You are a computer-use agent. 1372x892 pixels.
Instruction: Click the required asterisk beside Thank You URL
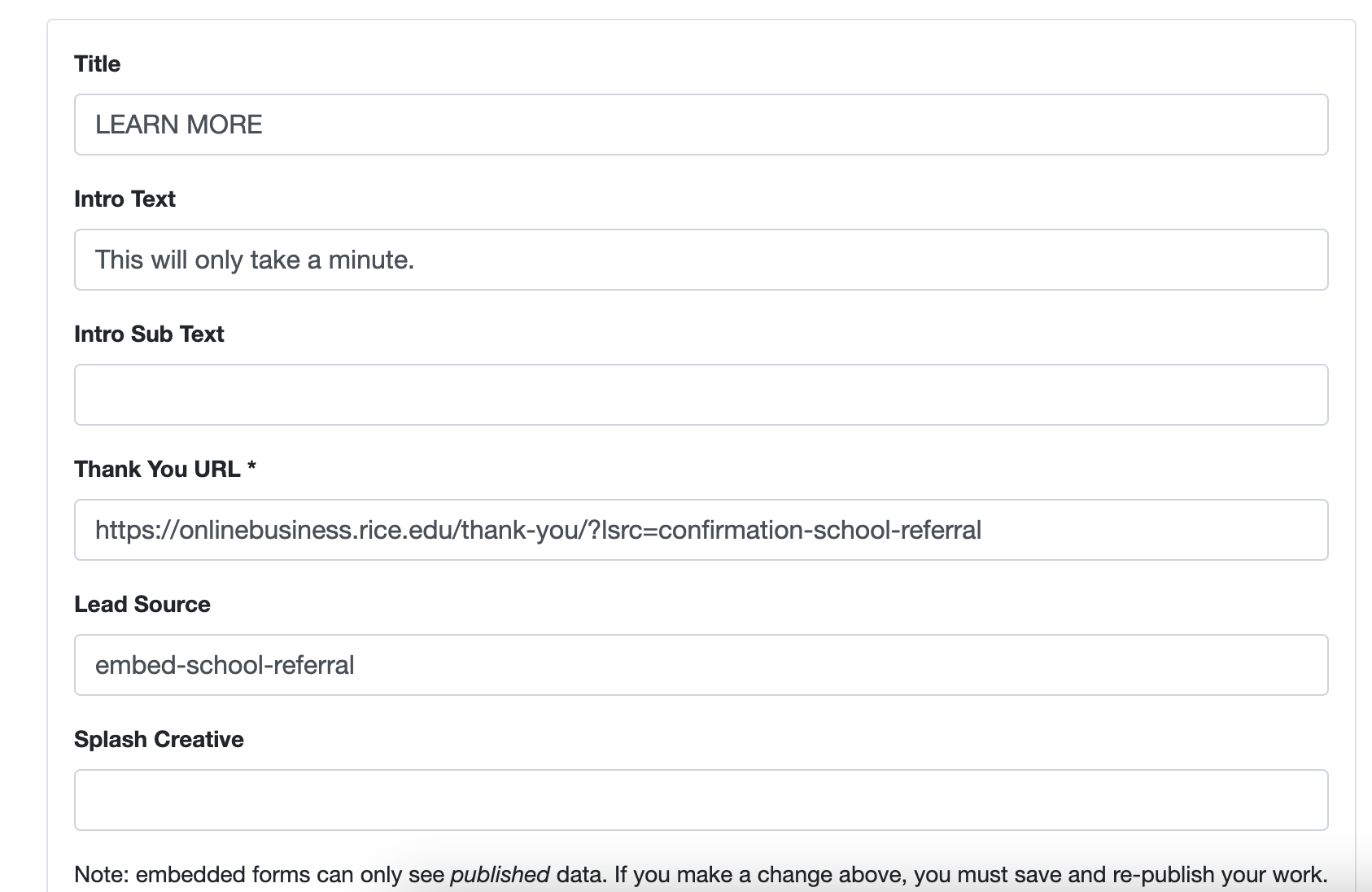tap(251, 467)
